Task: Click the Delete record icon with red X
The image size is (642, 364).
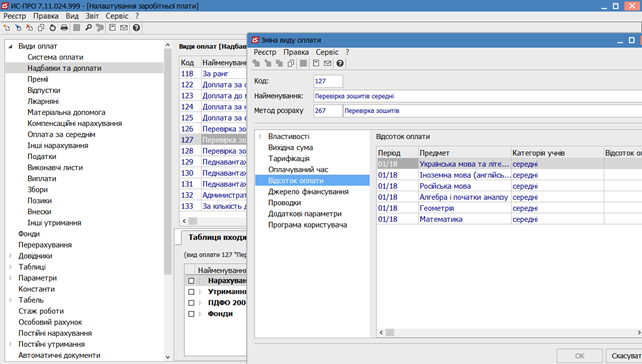Action: tap(29, 28)
